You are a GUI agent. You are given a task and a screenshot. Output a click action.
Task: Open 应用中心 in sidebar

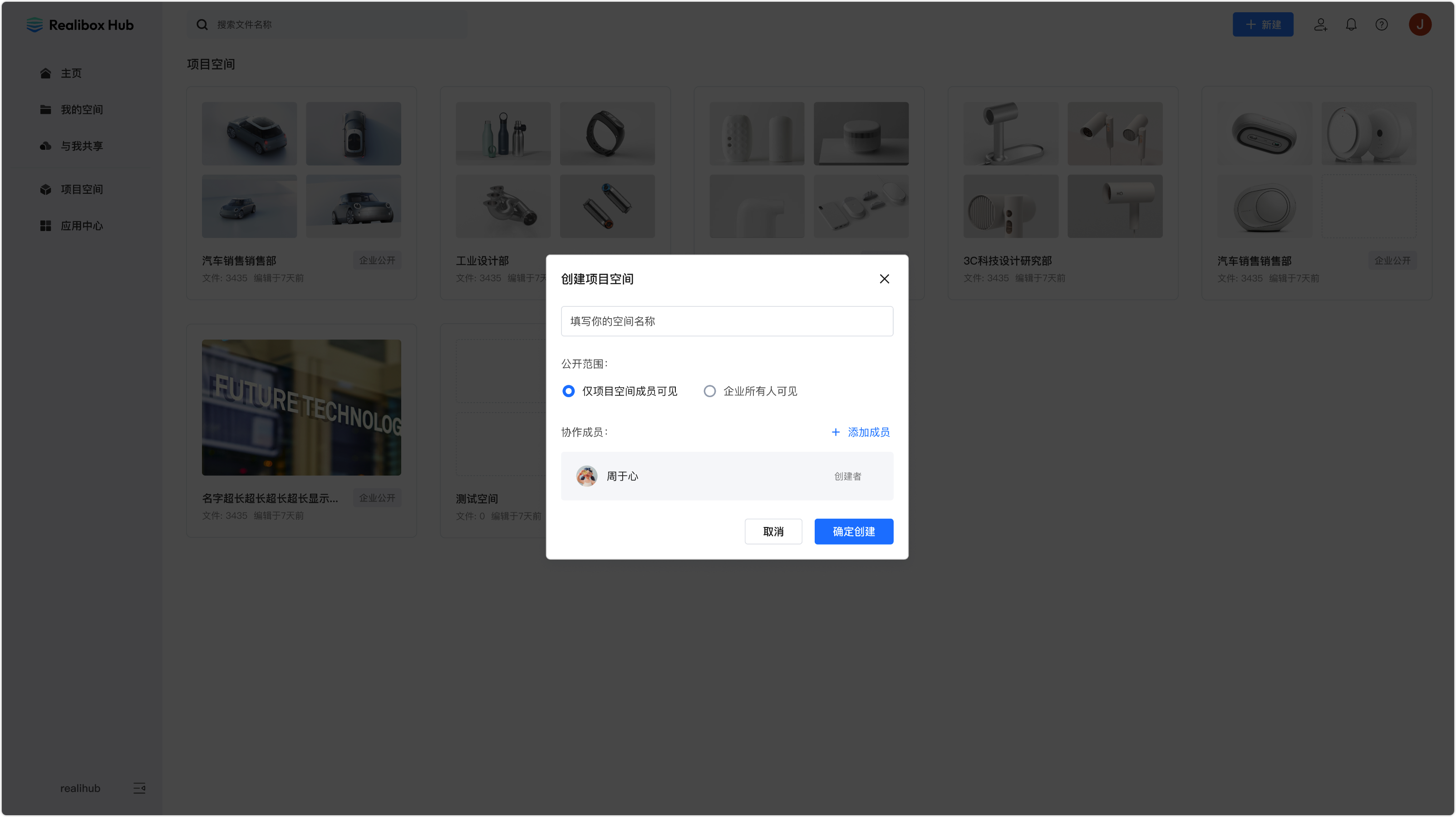(82, 226)
